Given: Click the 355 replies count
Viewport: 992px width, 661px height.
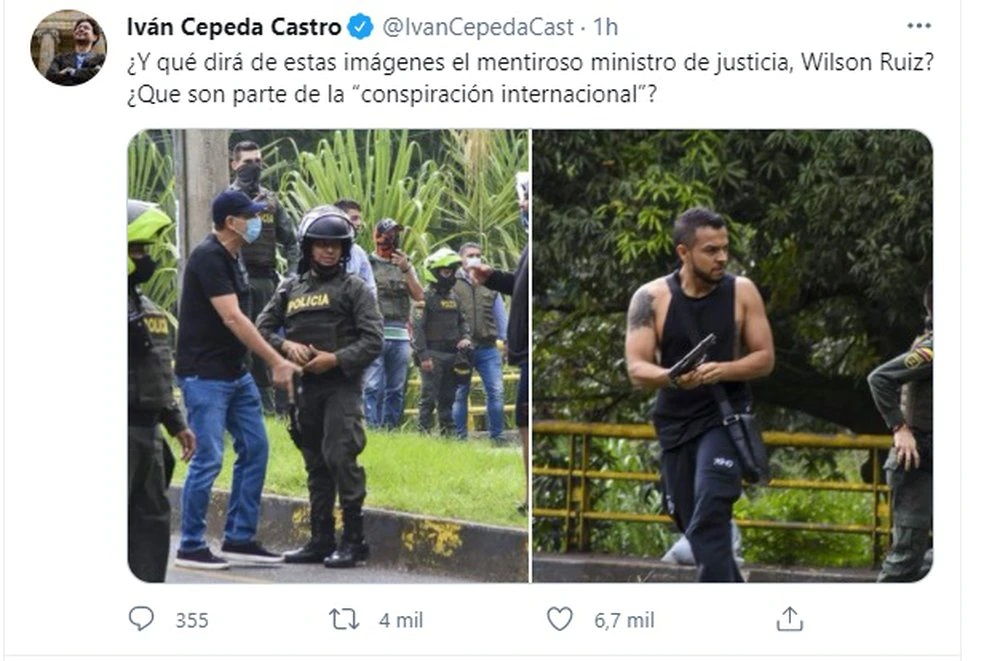Looking at the screenshot, I should (x=192, y=621).
